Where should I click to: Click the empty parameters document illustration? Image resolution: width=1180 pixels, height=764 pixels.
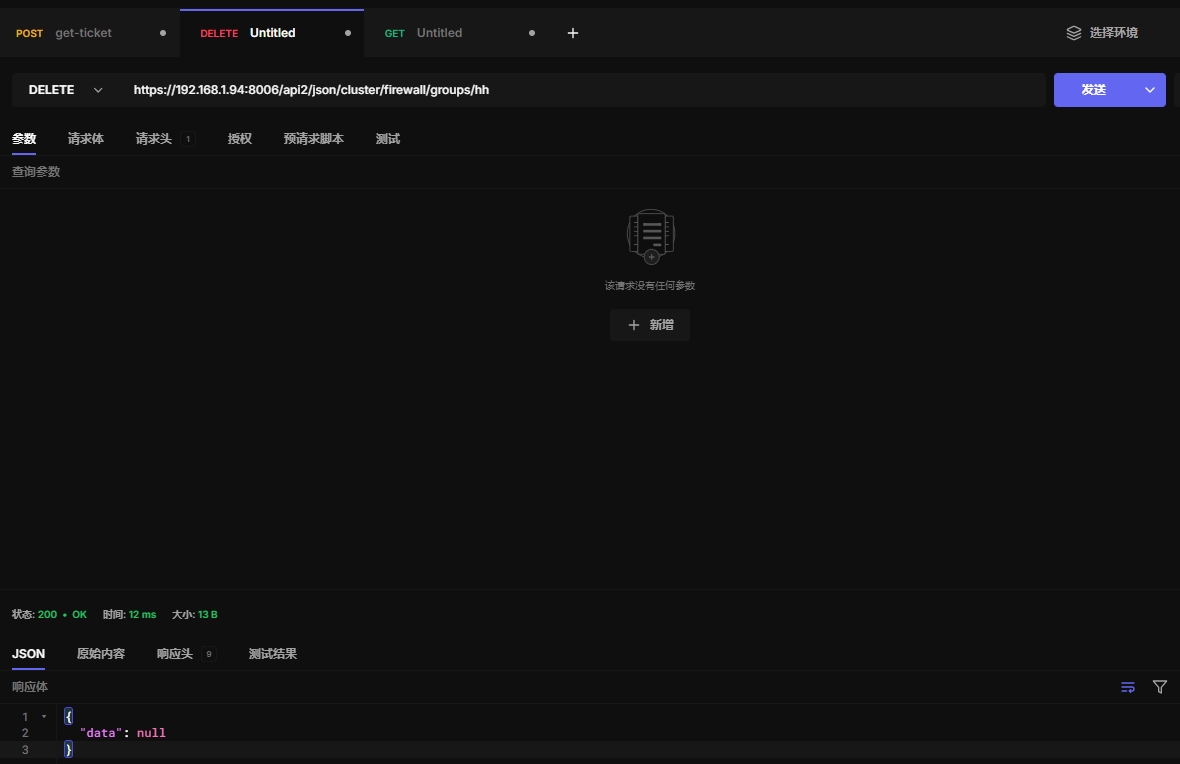(650, 236)
